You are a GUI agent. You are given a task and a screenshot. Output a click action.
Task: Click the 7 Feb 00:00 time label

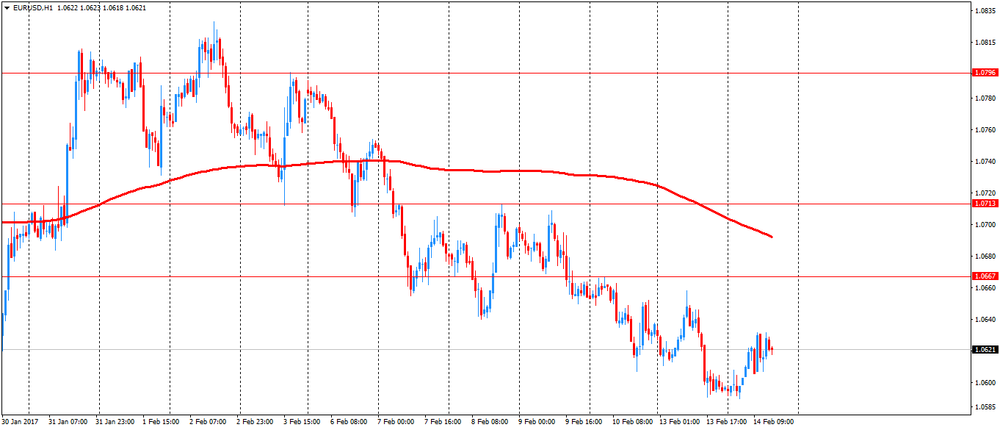[395, 422]
